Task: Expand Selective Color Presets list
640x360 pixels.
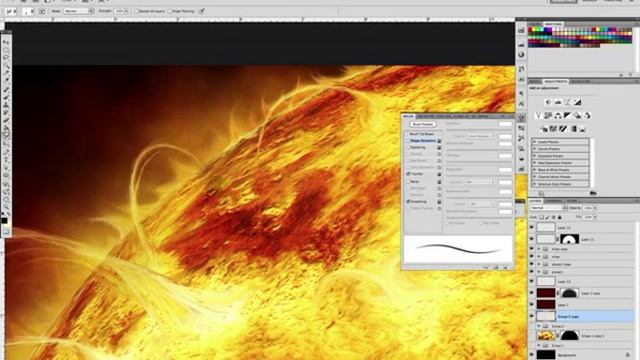Action: [534, 184]
